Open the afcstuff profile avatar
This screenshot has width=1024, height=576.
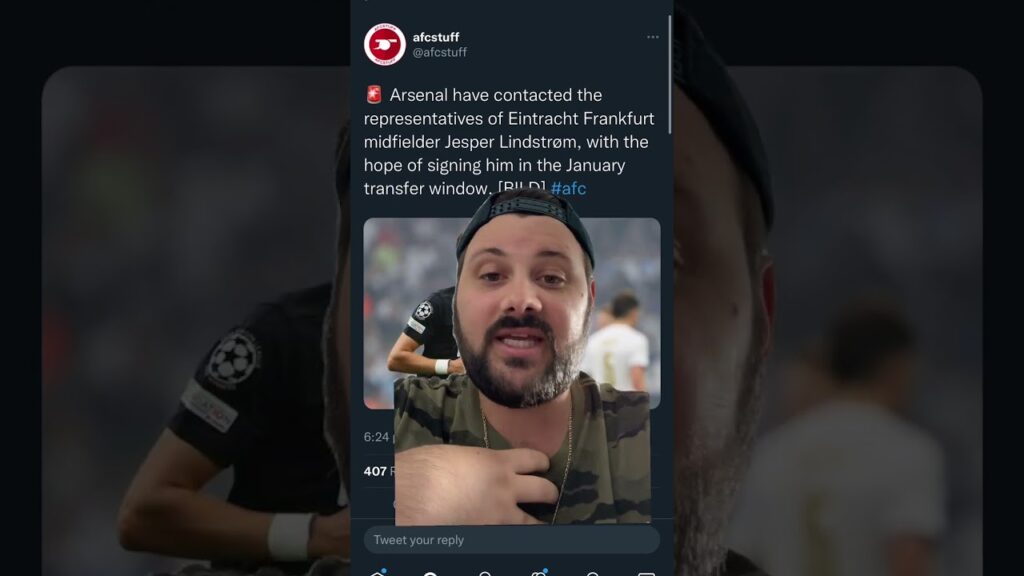pos(385,44)
